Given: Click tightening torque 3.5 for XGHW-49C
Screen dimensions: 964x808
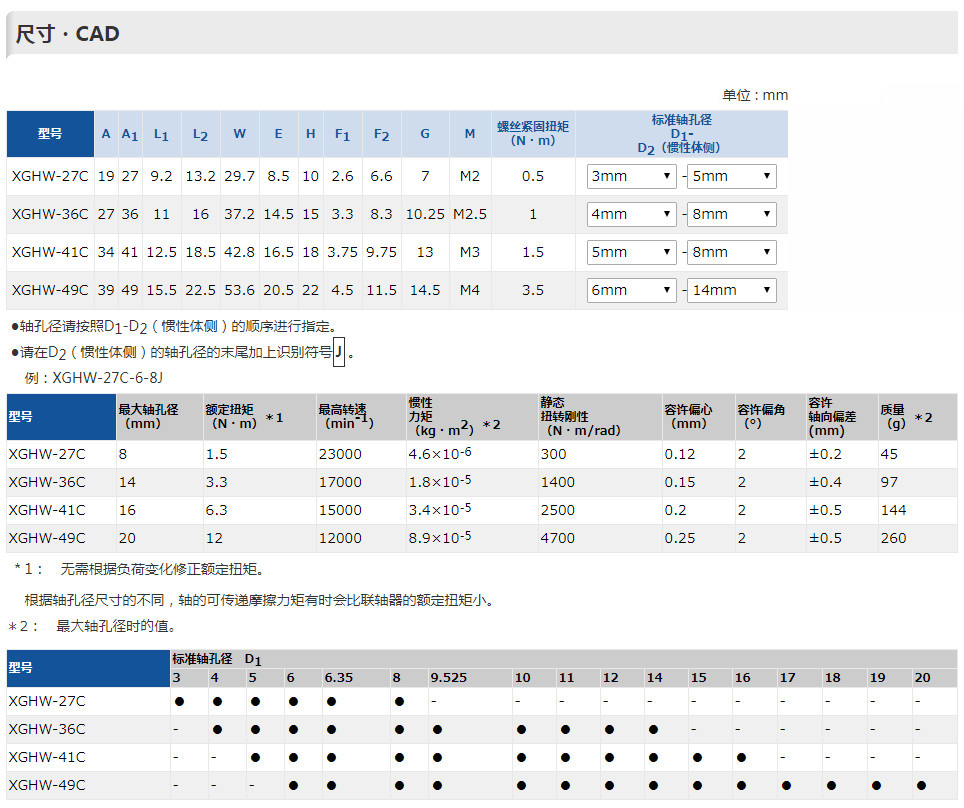Looking at the screenshot, I should (x=532, y=290).
